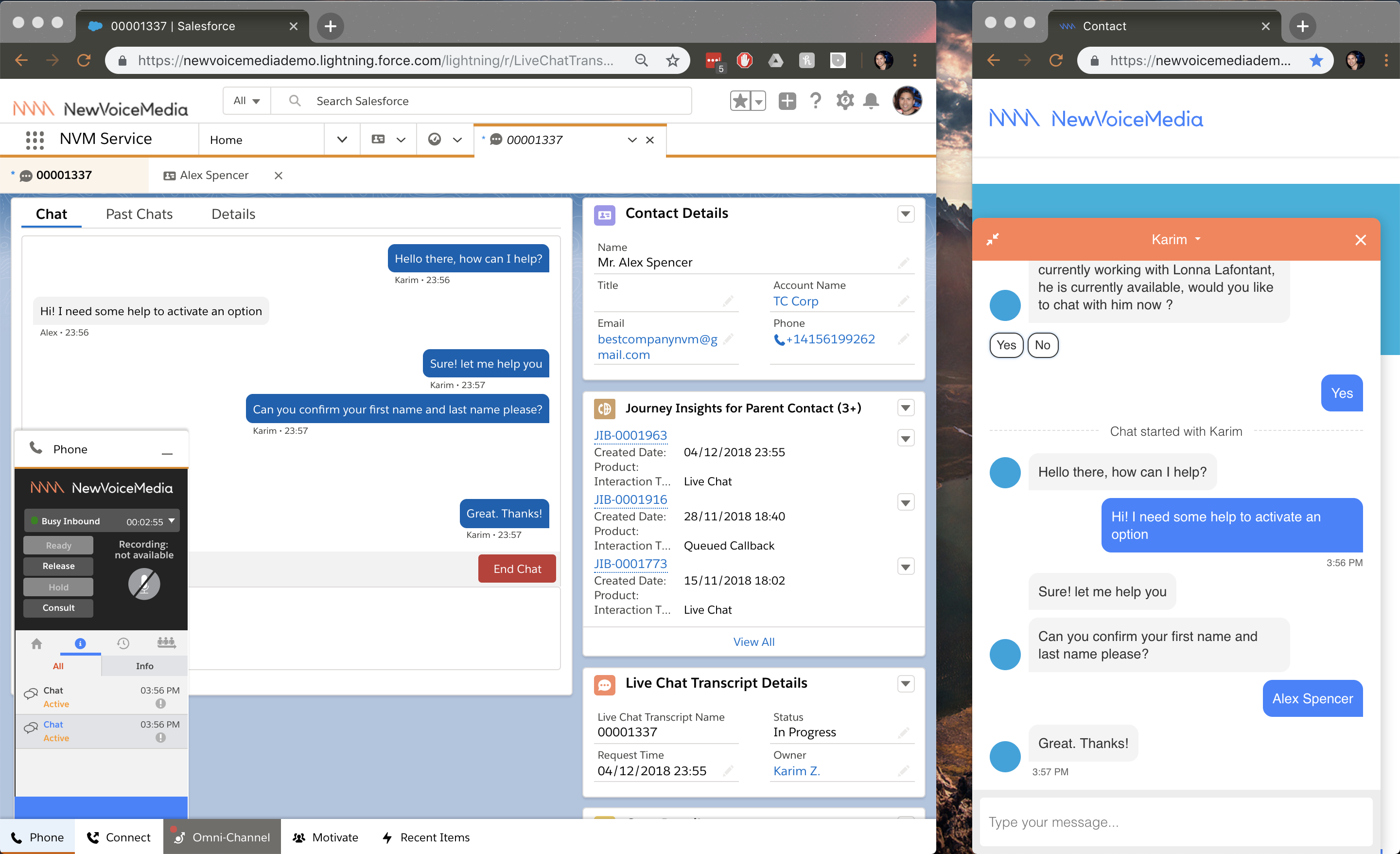Open the App Launcher grid icon

click(35, 139)
